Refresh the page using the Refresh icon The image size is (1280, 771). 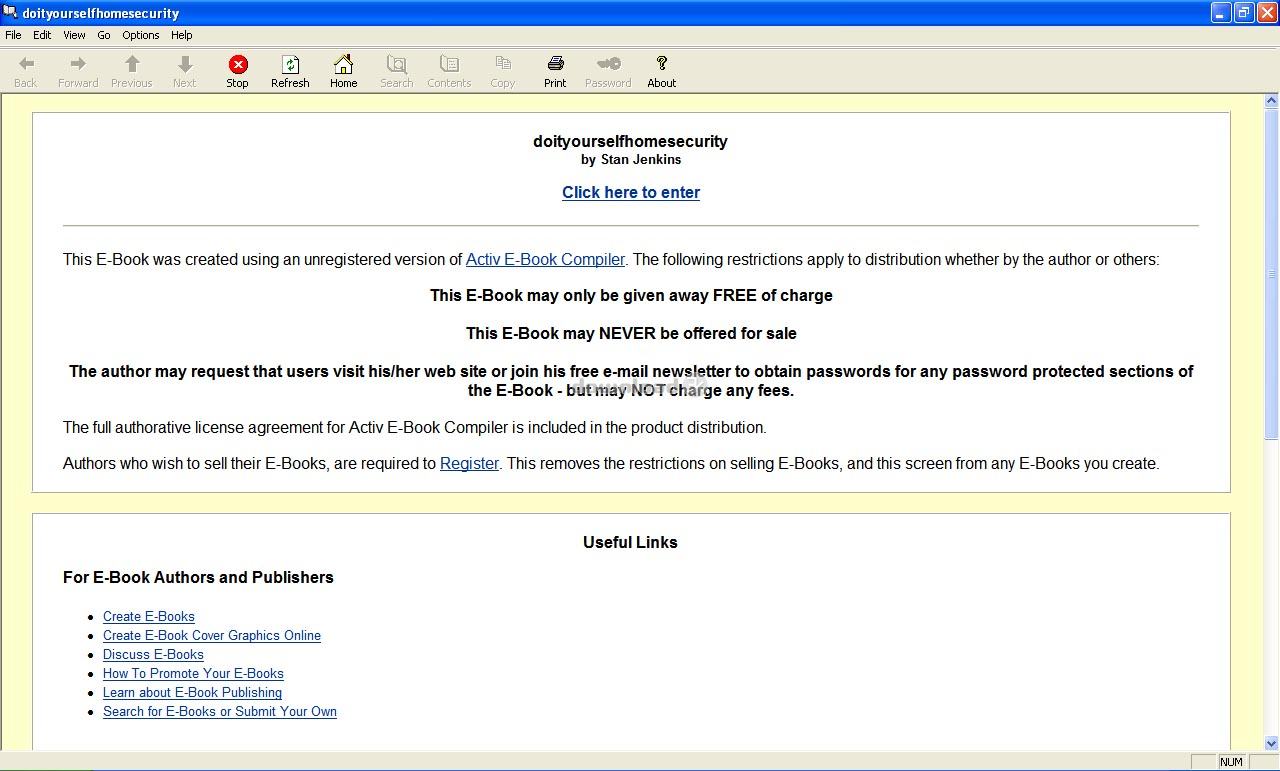coord(290,65)
